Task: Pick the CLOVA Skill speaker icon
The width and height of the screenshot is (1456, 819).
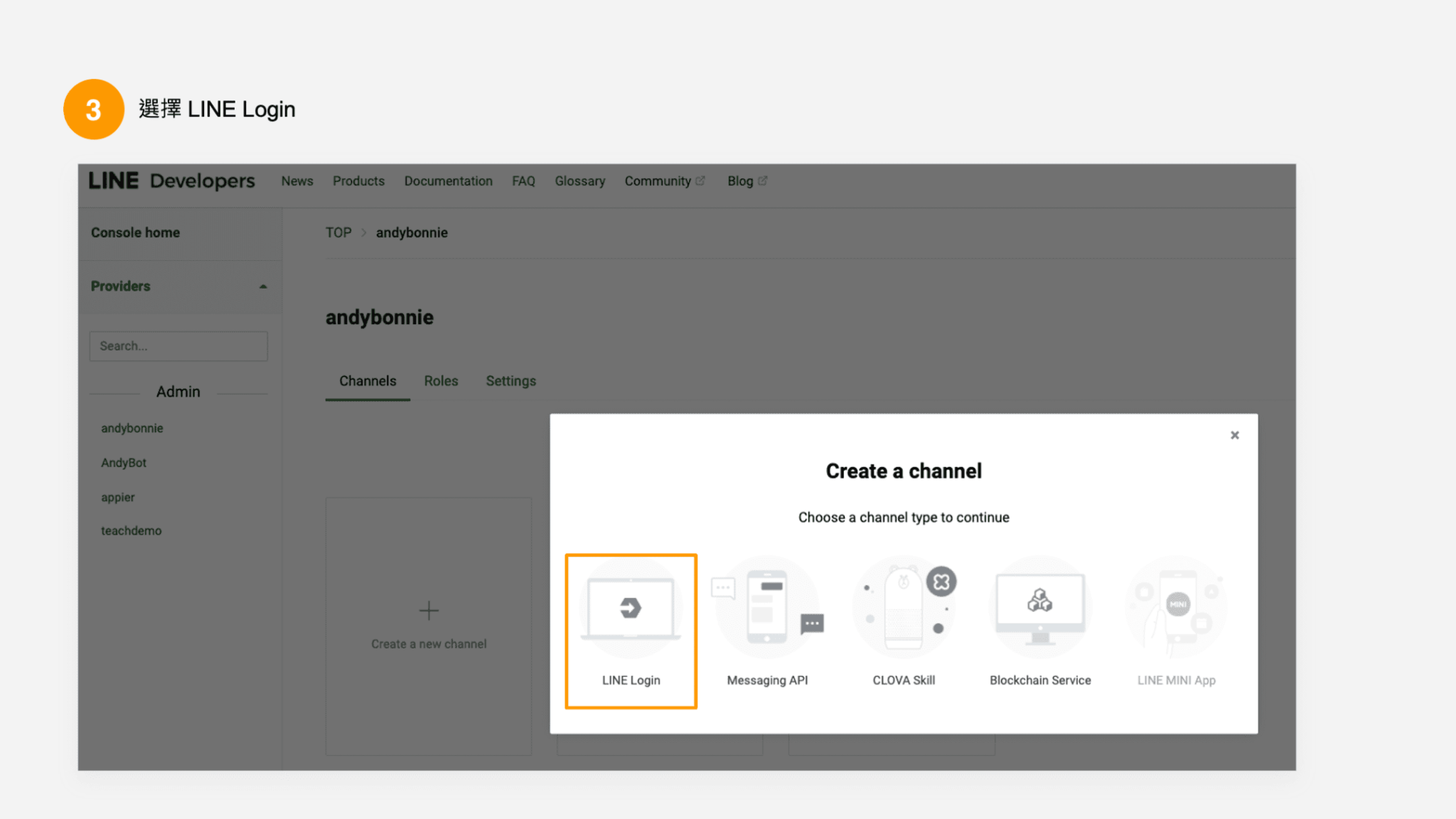Action: pos(904,609)
